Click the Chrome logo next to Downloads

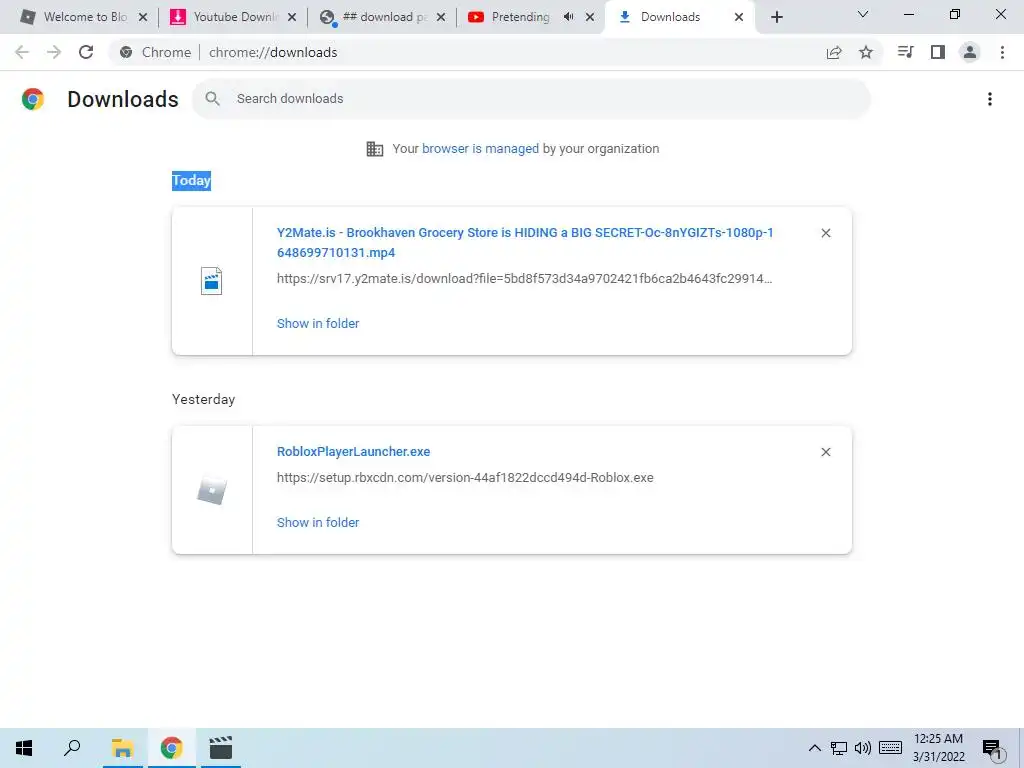33,99
